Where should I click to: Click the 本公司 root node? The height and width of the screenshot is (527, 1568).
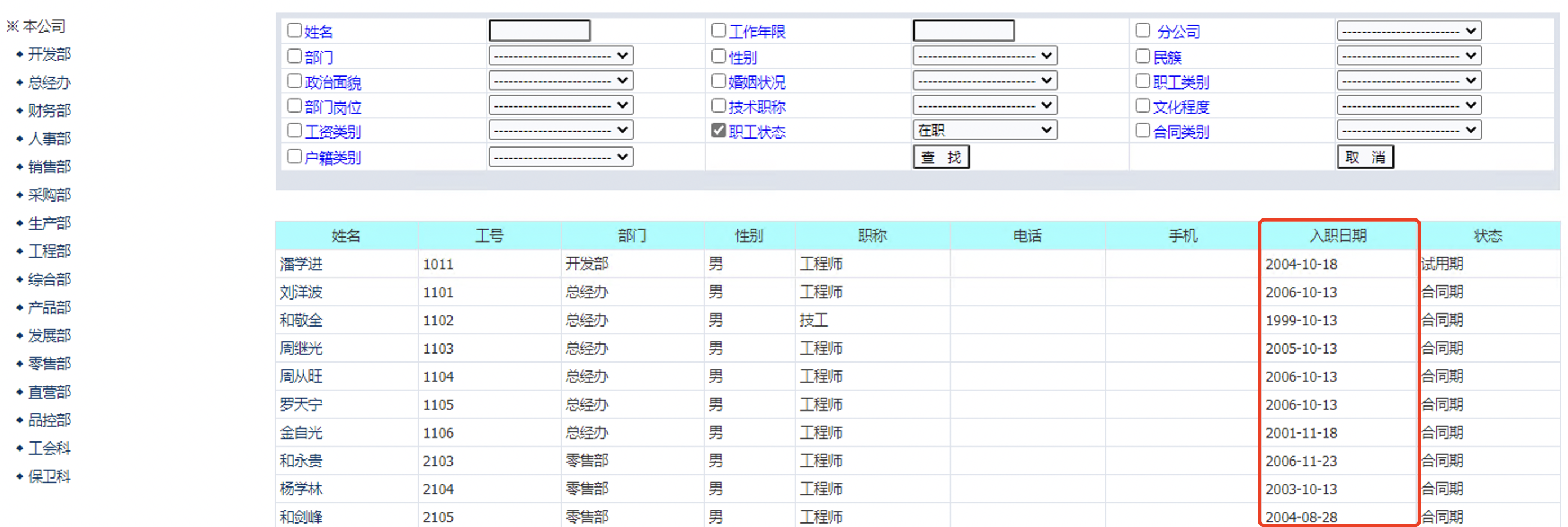point(43,27)
